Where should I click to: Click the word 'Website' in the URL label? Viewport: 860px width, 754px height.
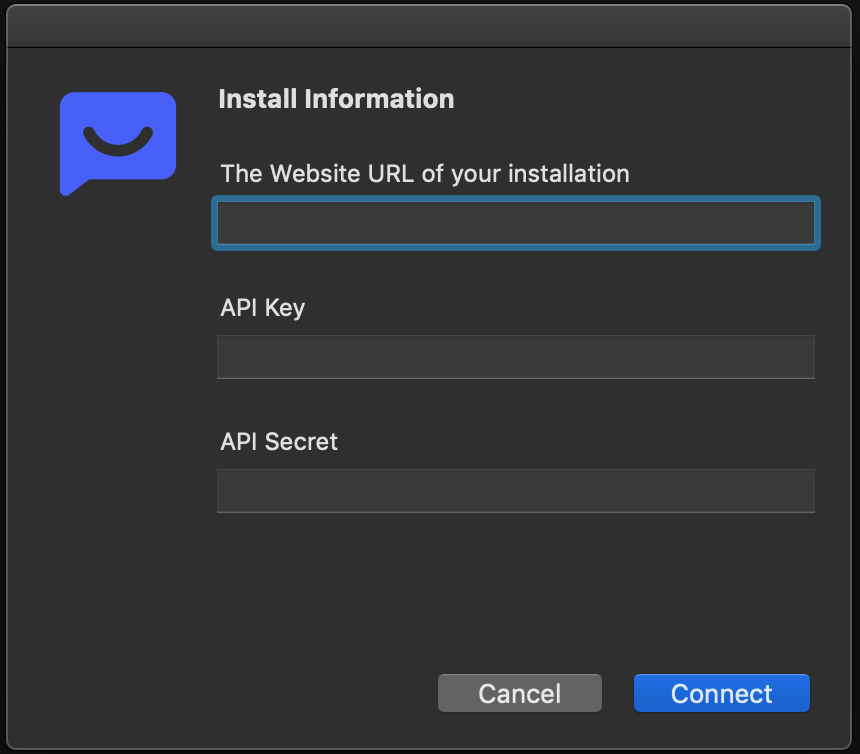(x=314, y=174)
